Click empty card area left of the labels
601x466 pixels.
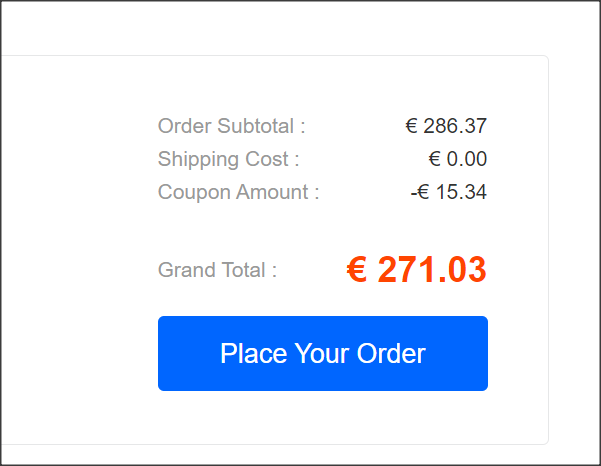click(x=77, y=230)
